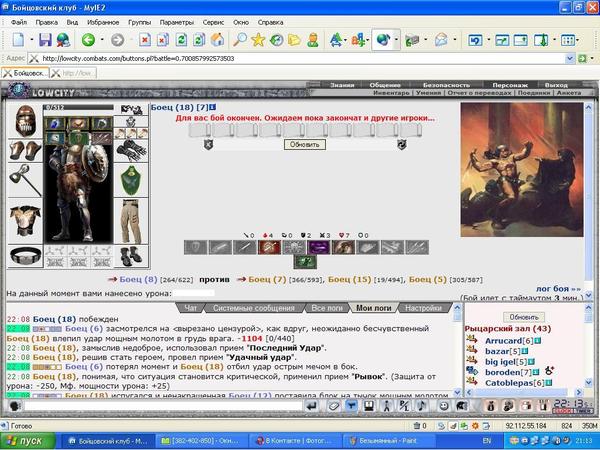Image resolution: width=600 pixels, height=450 pixels.
Task: Open dropdown arrow next to Back button
Action: [x=102, y=40]
